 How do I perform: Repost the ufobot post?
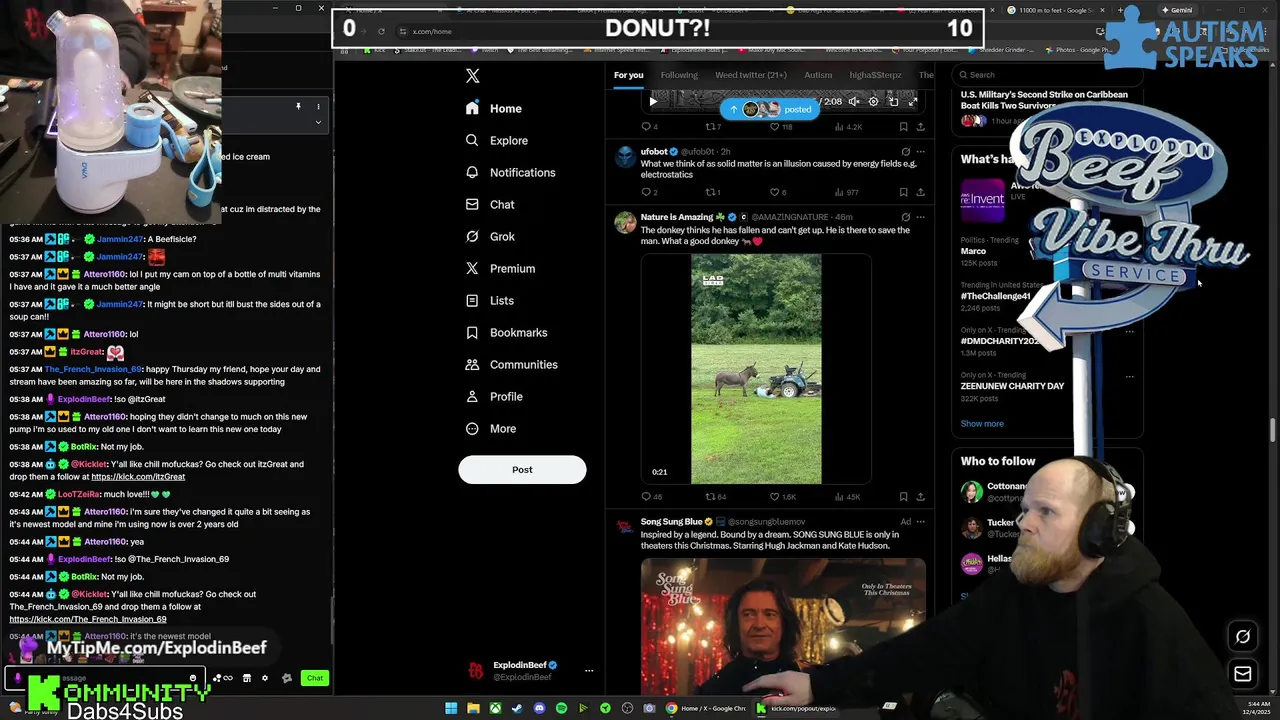[x=713, y=192]
